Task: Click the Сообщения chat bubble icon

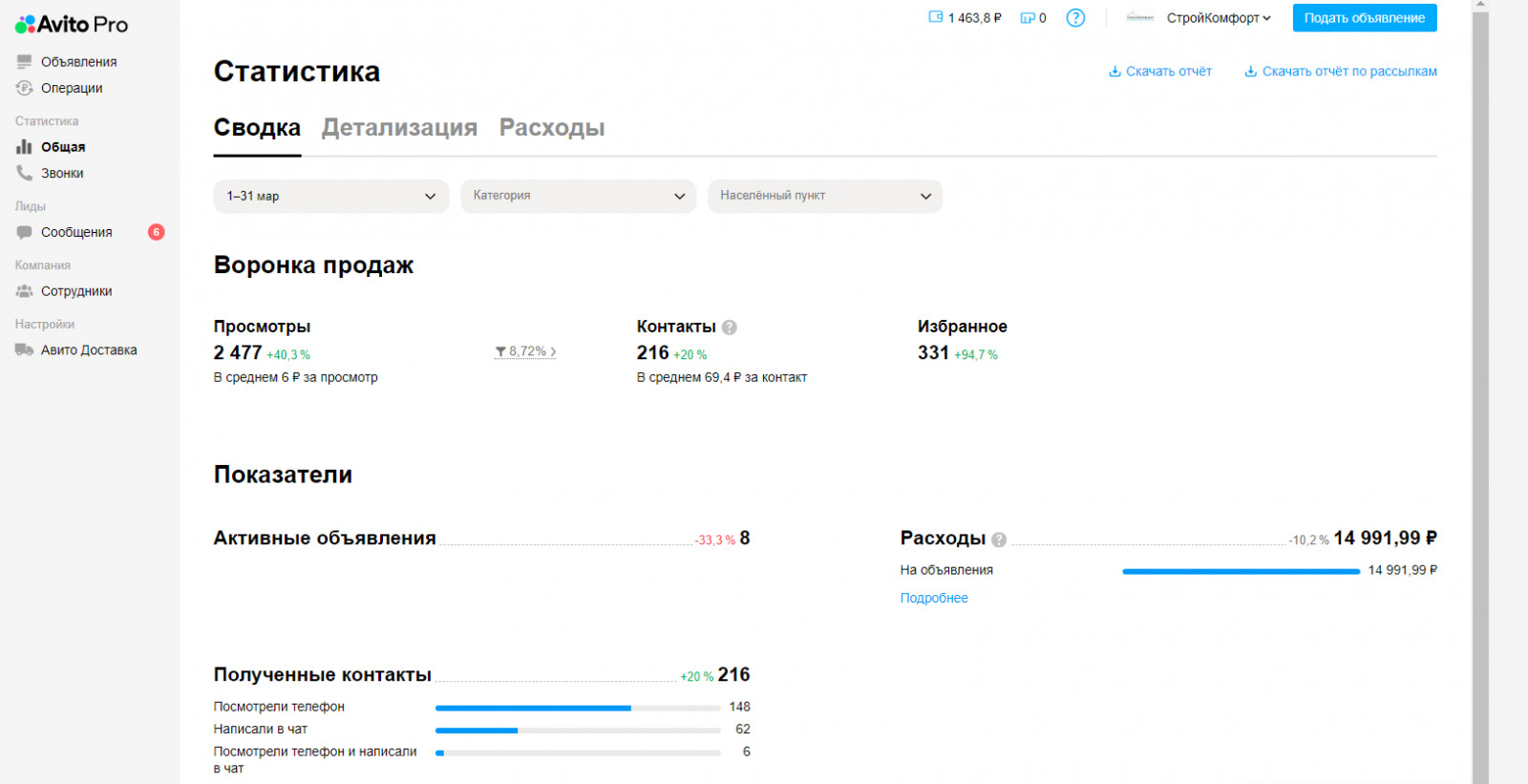Action: point(24,232)
